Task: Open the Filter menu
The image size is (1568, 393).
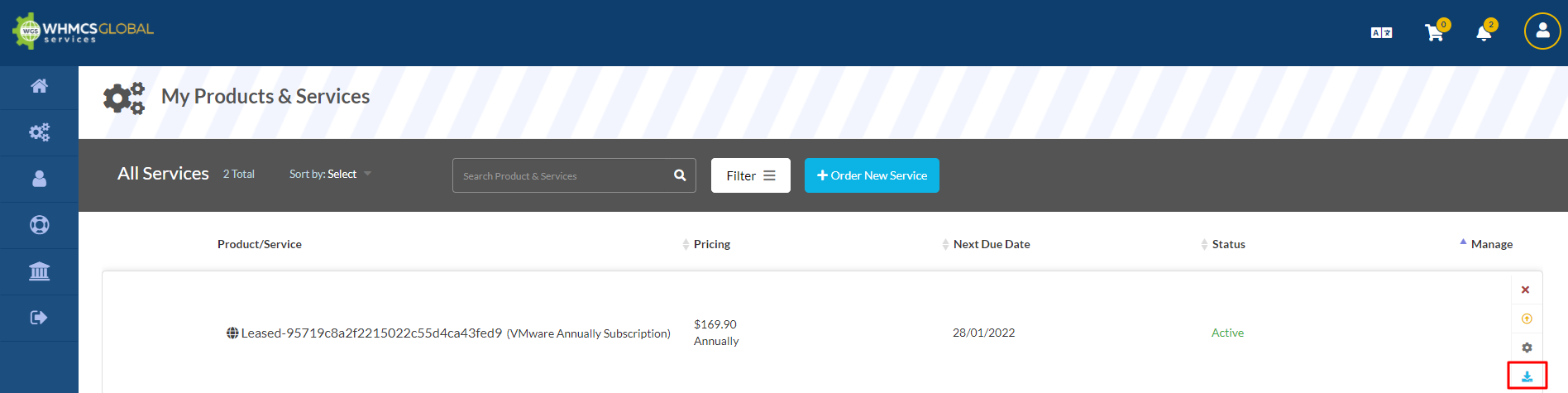Action: coord(750,175)
